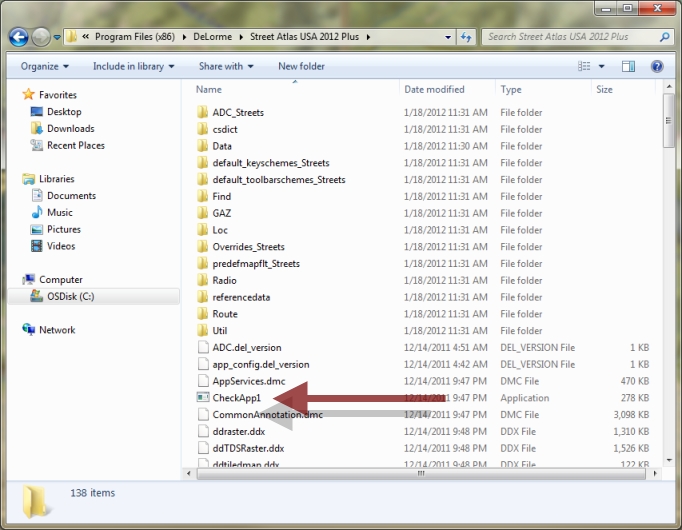
Task: Open Desktop in the navigation pane
Action: click(64, 112)
